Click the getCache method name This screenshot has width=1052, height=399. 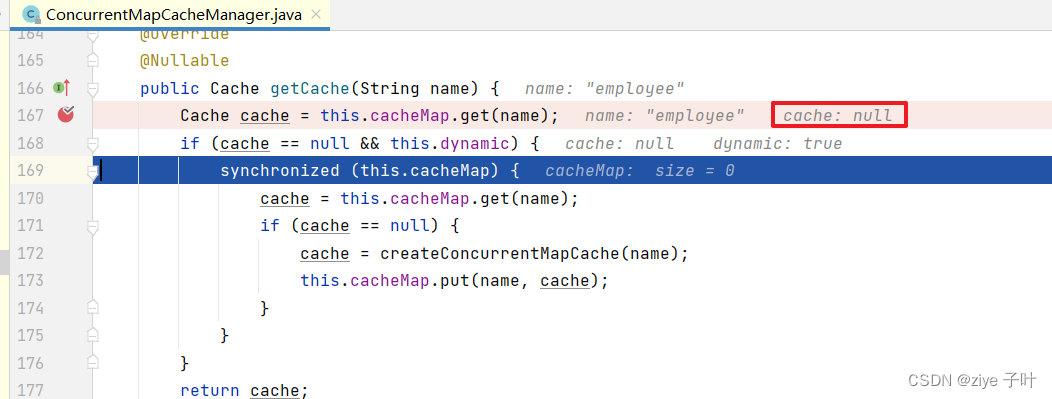(311, 89)
